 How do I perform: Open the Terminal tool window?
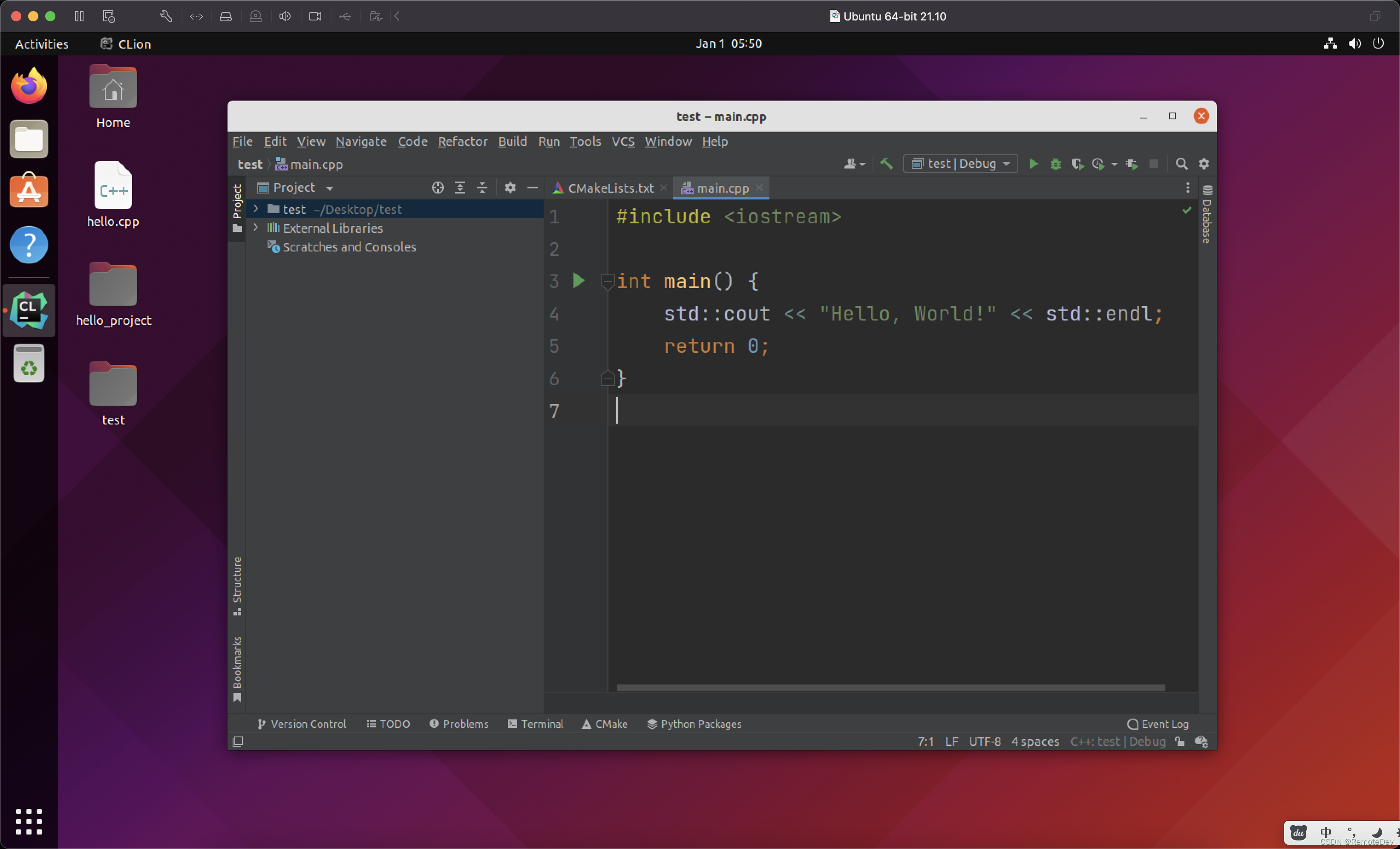pyautogui.click(x=535, y=724)
